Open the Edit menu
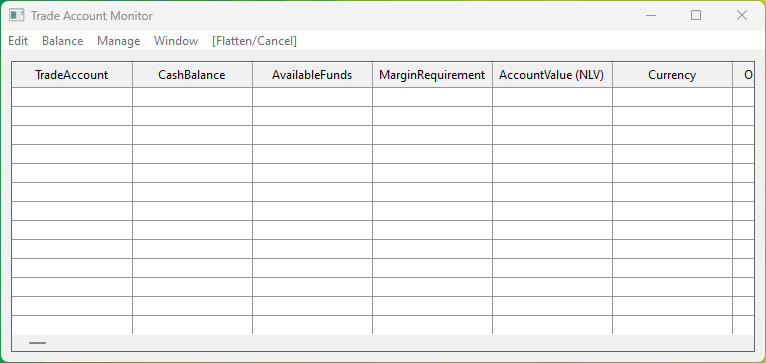The image size is (766, 363). coord(18,41)
